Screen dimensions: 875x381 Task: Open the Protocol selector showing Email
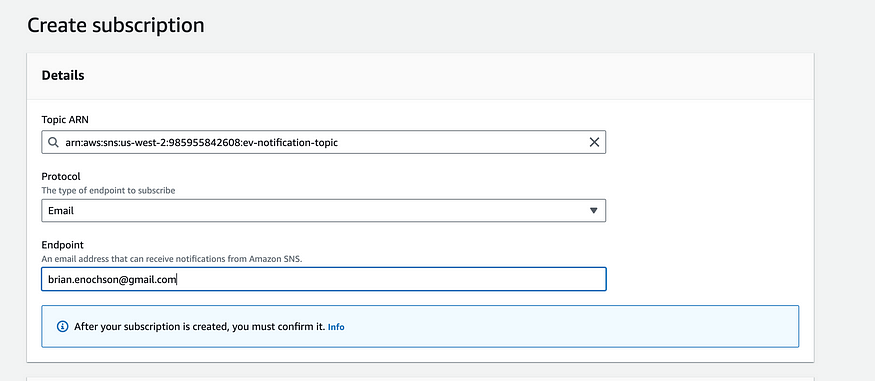[324, 211]
